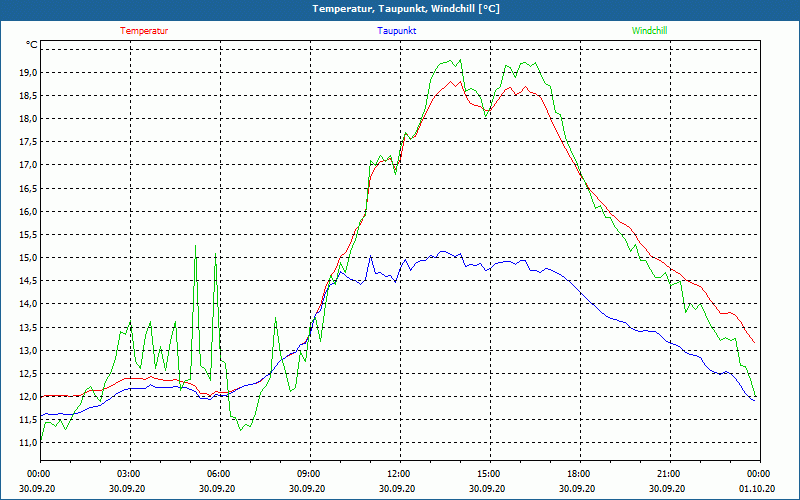The height and width of the screenshot is (500, 800).
Task: Select the 17,5 y-axis tick label
Action: [26, 142]
